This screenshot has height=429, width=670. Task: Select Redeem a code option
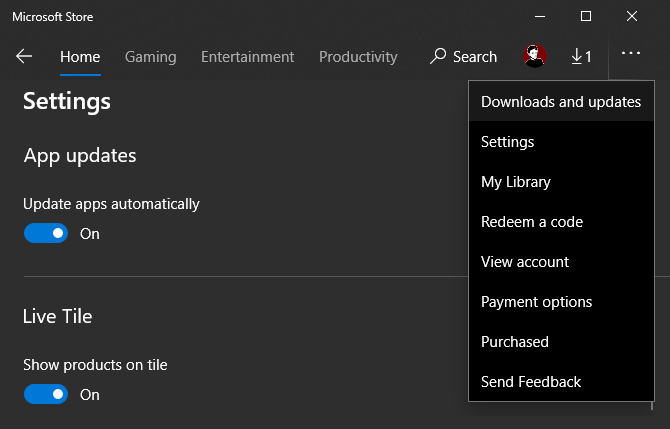[532, 222]
